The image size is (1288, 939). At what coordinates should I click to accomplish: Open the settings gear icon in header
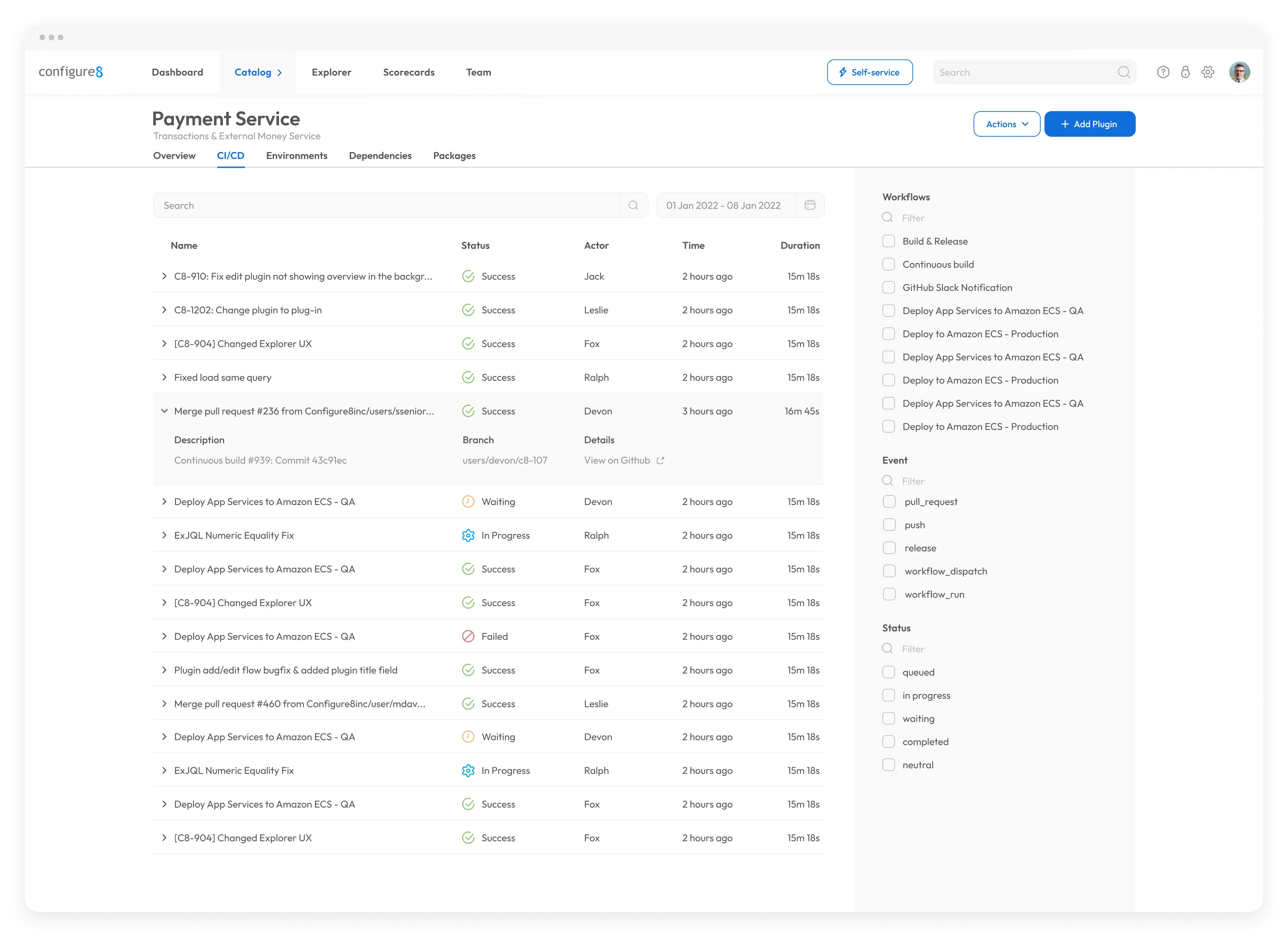1207,72
